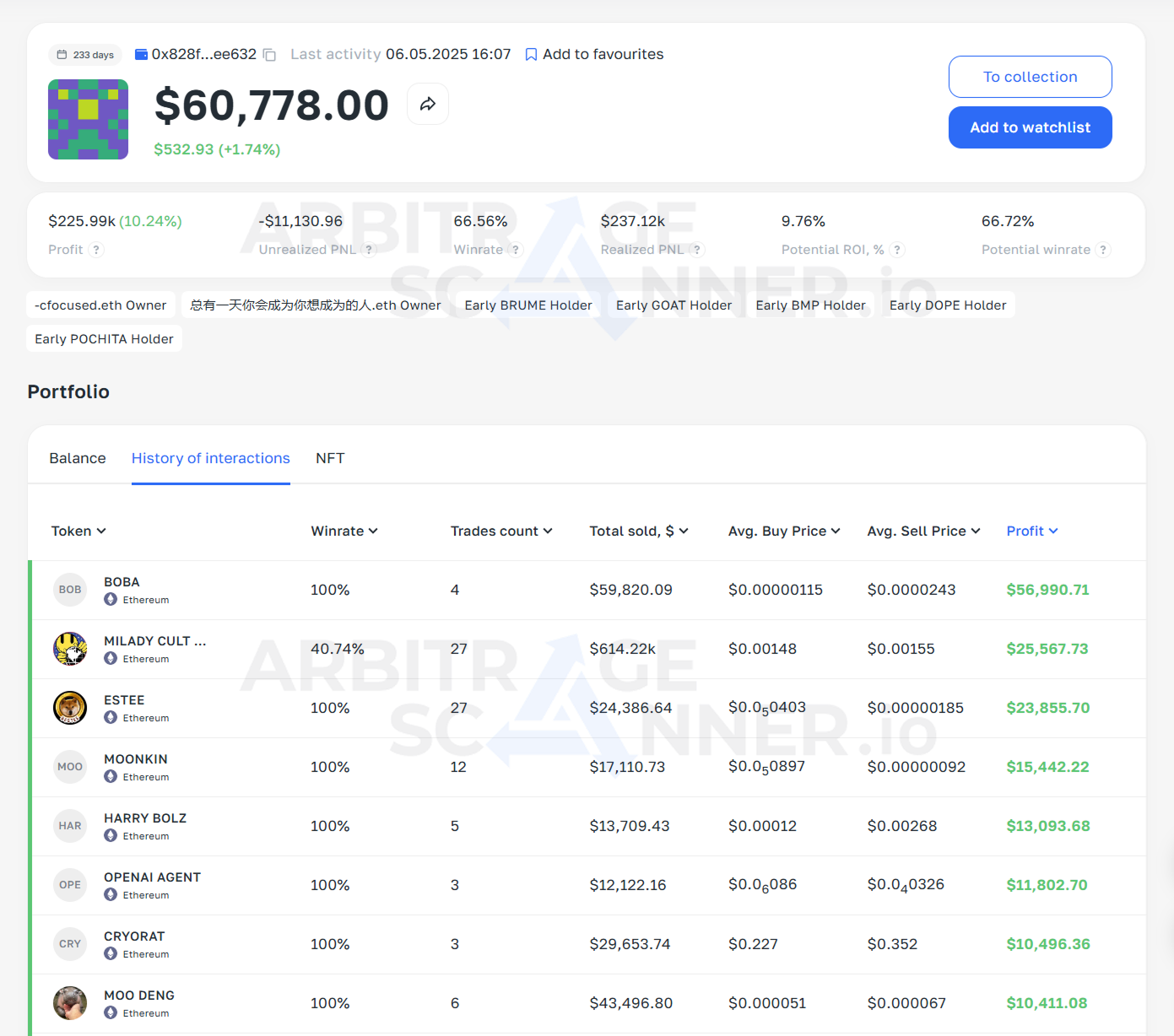The image size is (1174, 1036).
Task: Click the Early POCHITA Holder tag
Action: pos(105,339)
